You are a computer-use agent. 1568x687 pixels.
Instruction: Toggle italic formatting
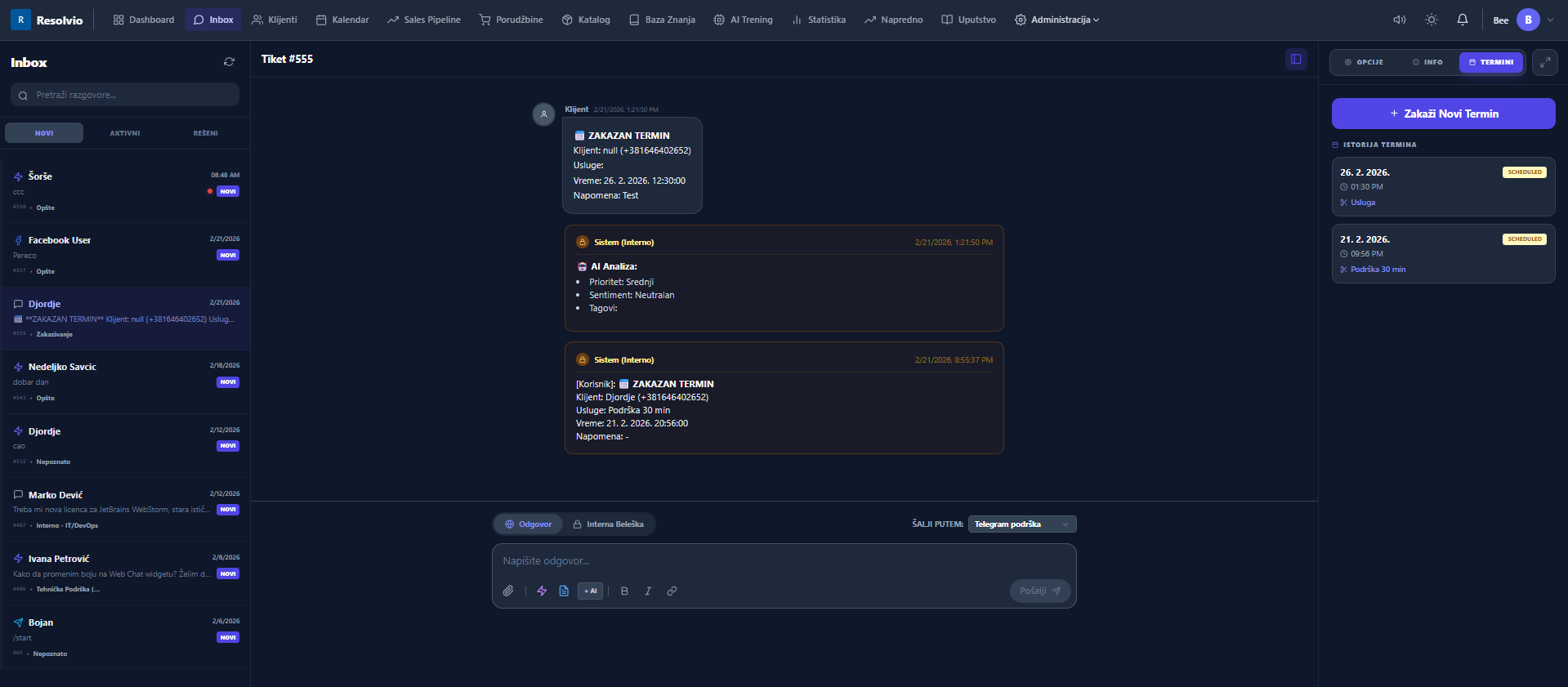(648, 591)
